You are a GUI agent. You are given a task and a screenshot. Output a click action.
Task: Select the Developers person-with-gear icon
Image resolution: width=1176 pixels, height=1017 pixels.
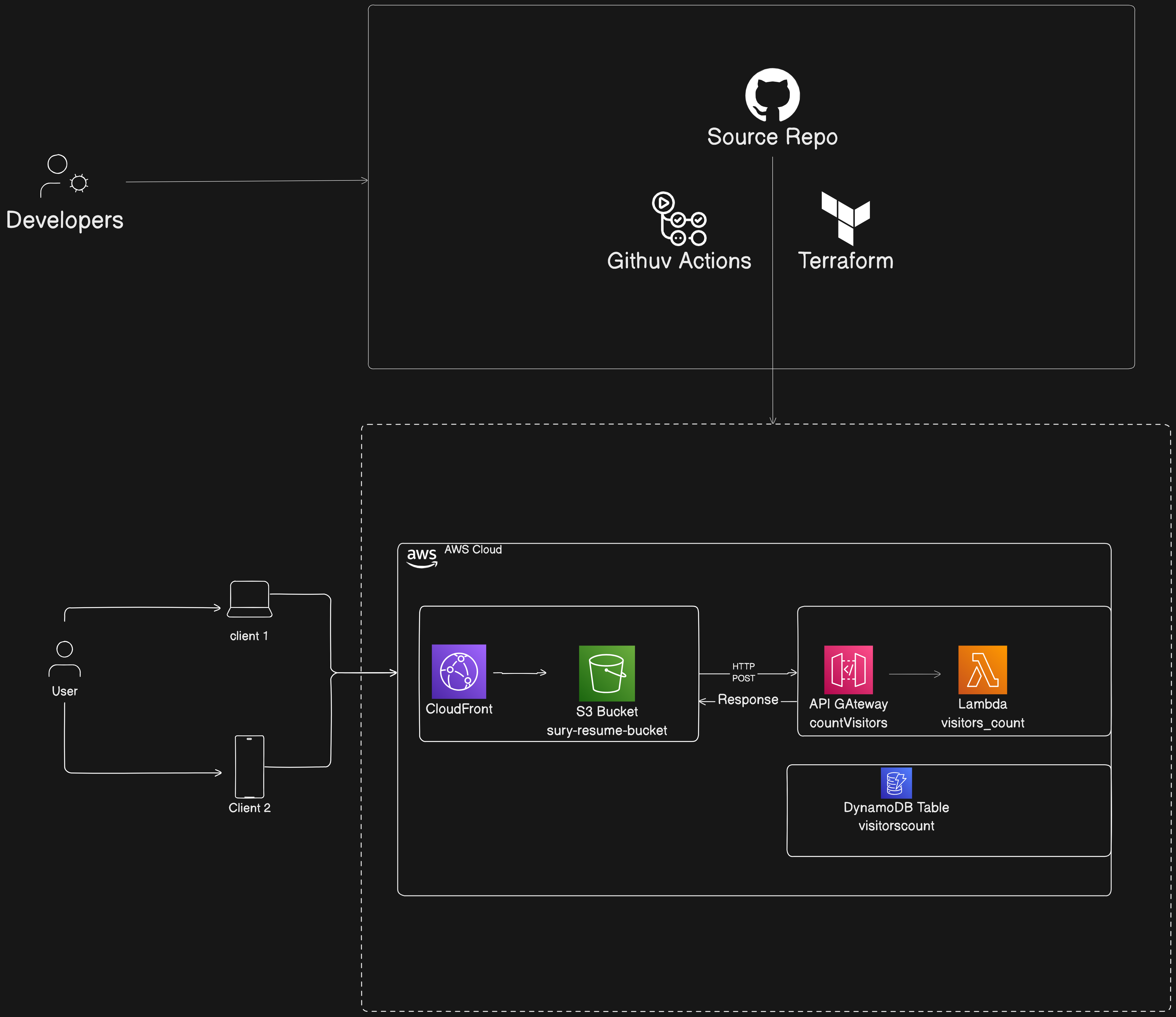(x=64, y=176)
